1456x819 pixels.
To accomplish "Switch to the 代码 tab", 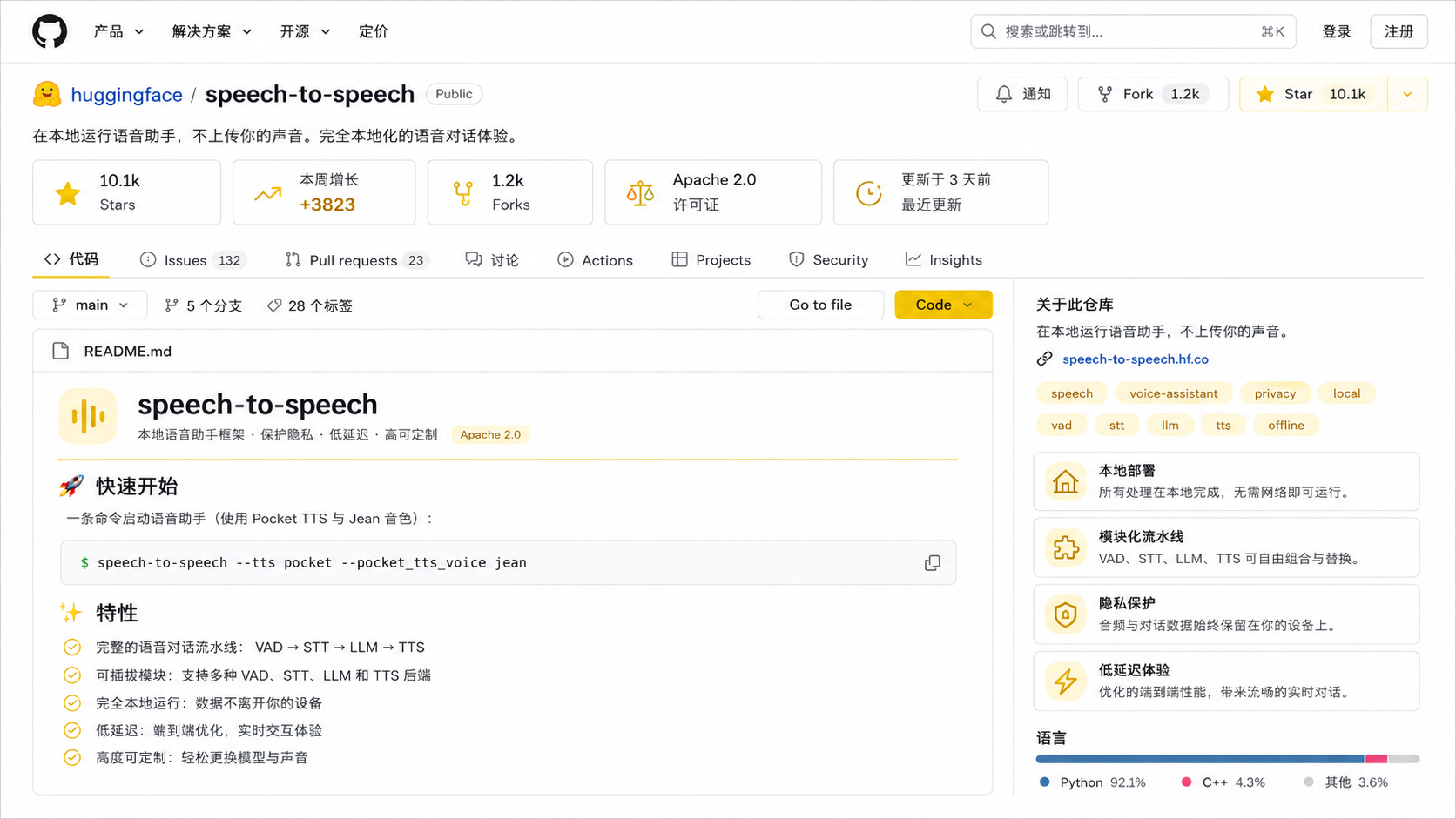I will click(71, 259).
